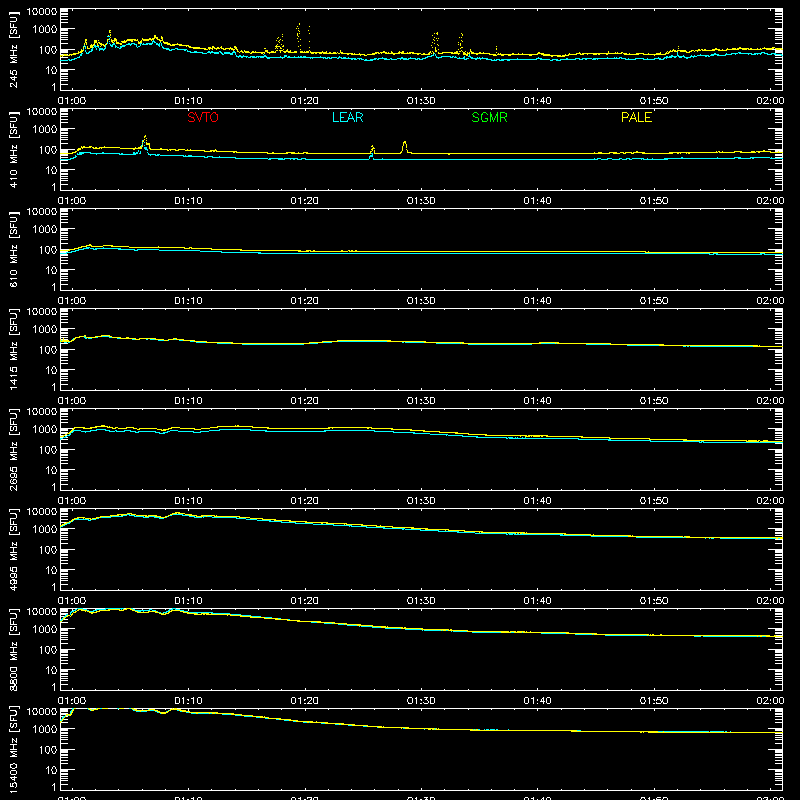Click 01:30 tick label below 2695 MHz panel
The width and height of the screenshot is (800, 800).
coord(421,501)
